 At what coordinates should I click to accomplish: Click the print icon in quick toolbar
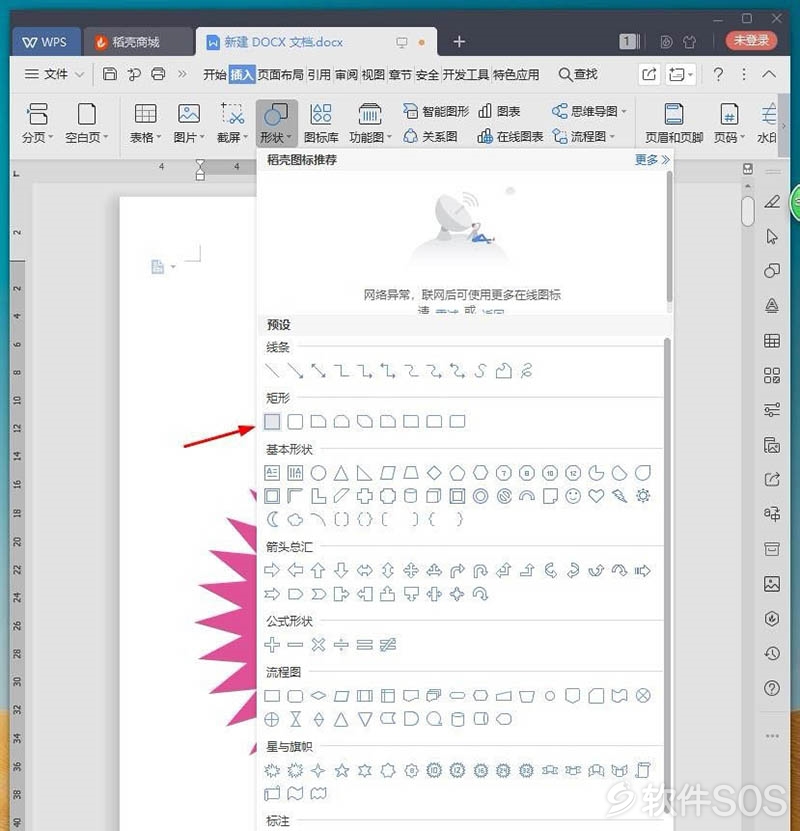158,74
